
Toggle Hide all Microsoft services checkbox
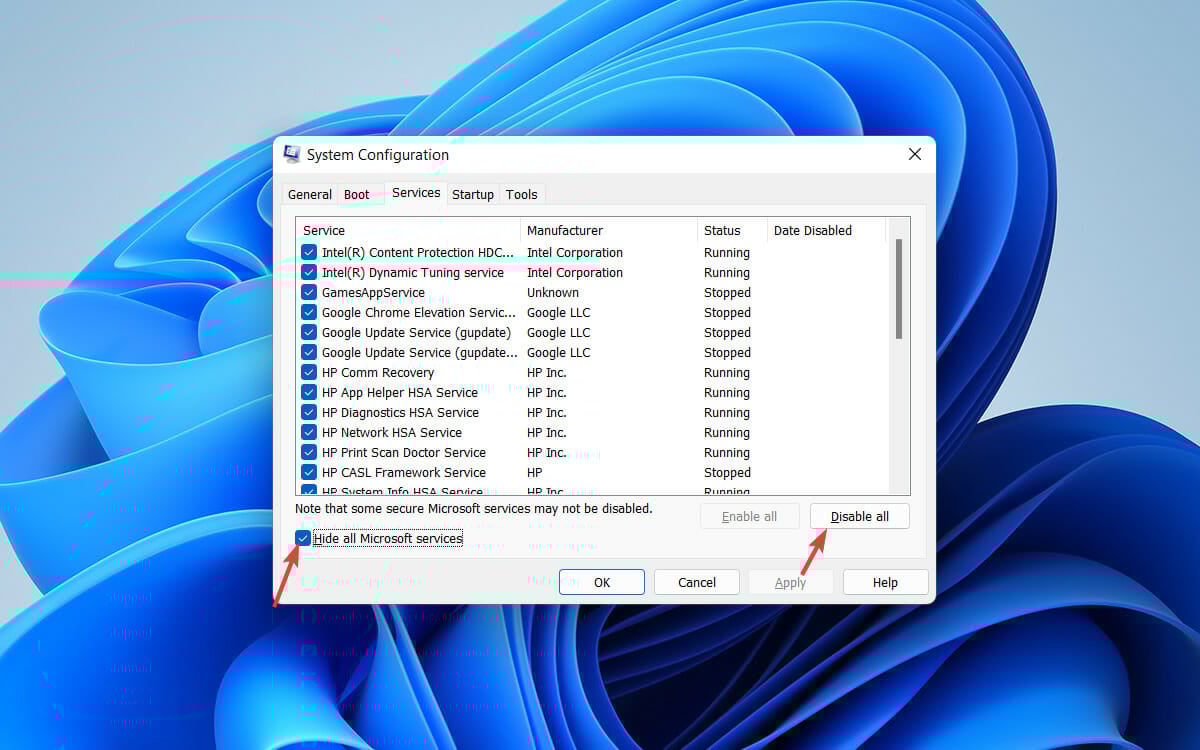click(303, 538)
